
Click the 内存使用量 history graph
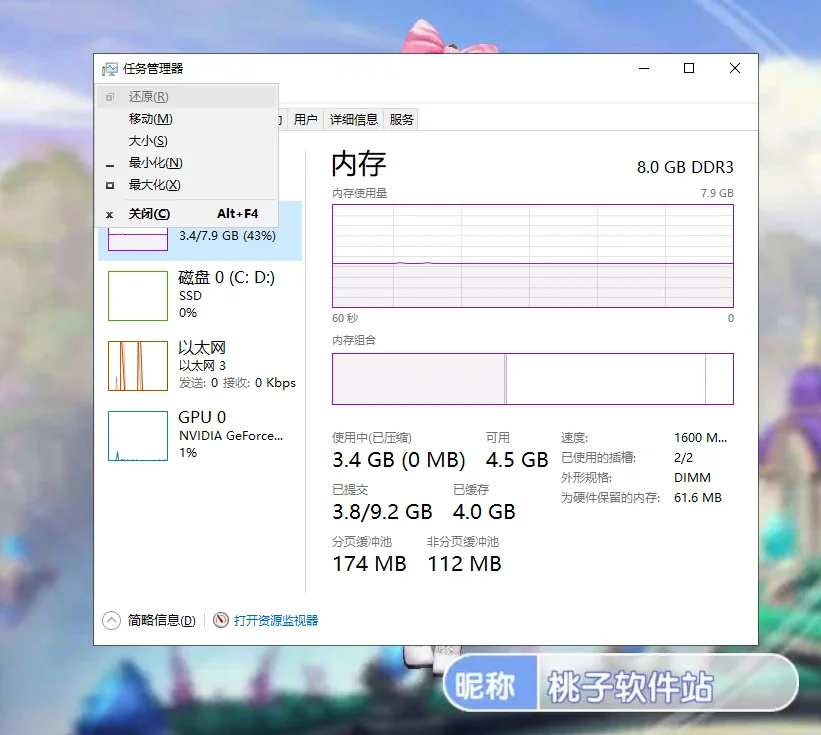pos(532,256)
